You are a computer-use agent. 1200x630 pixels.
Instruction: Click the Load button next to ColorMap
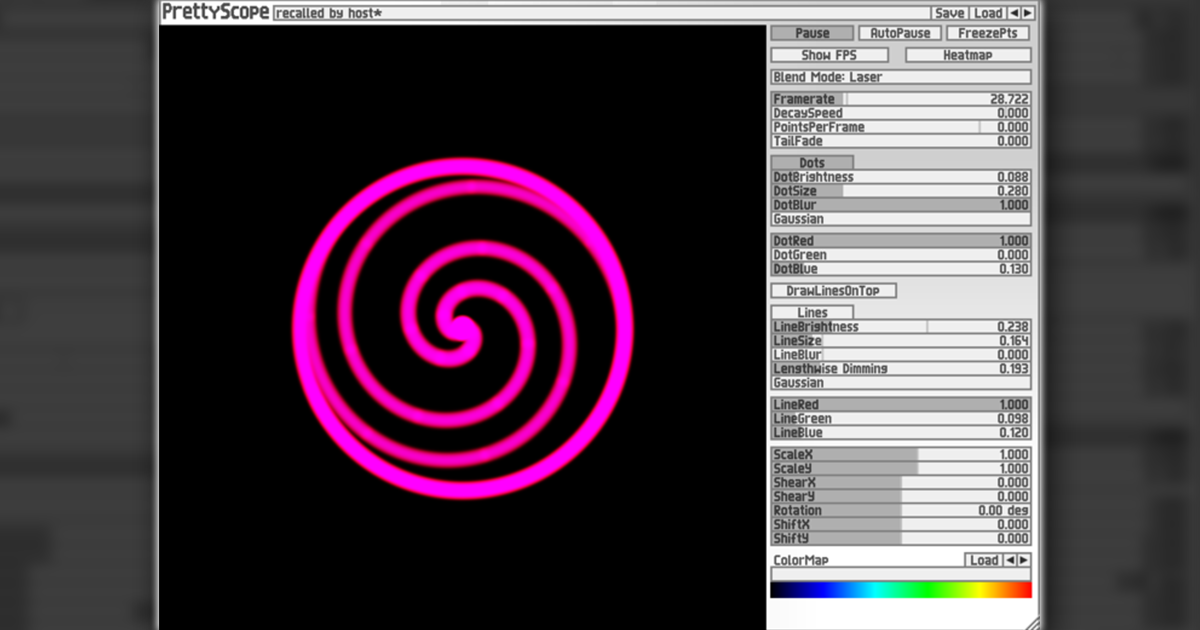(984, 560)
